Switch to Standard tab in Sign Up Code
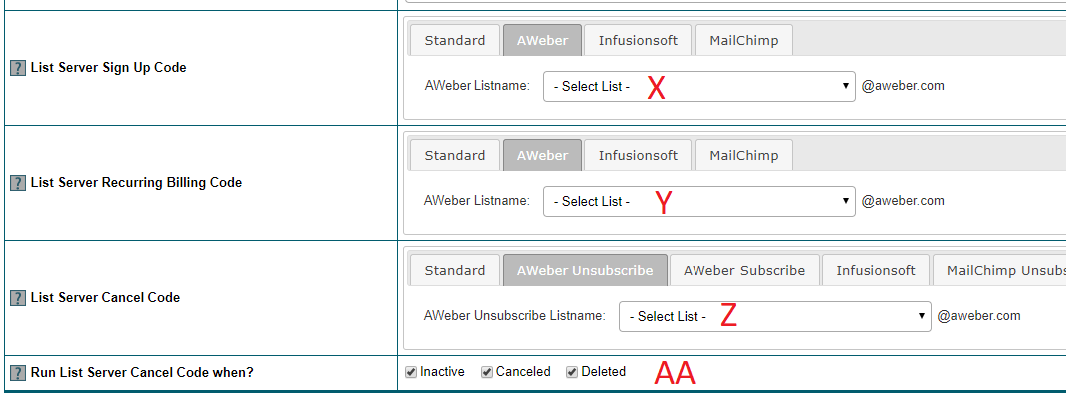This screenshot has height=393, width=1066. (455, 40)
